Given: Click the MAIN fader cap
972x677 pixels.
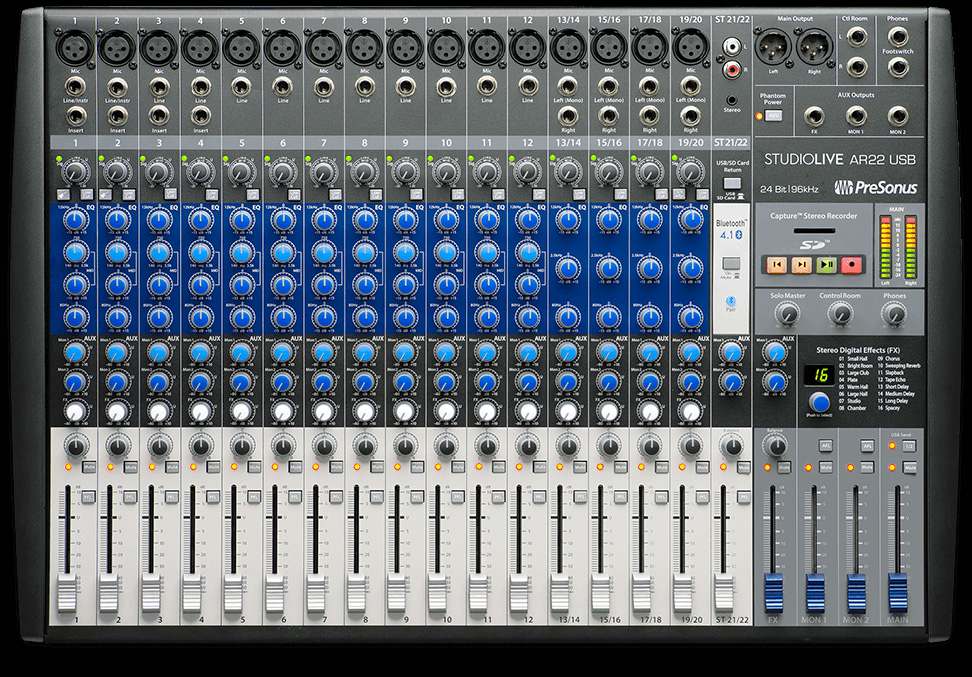Looking at the screenshot, I should click(x=898, y=593).
